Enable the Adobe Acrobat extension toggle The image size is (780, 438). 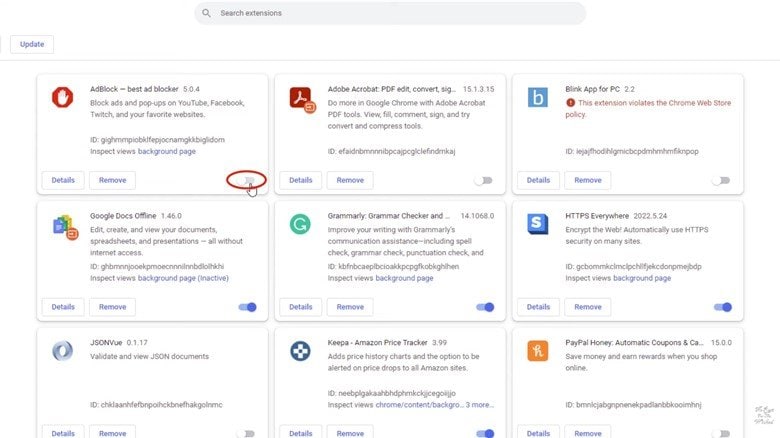click(x=484, y=180)
